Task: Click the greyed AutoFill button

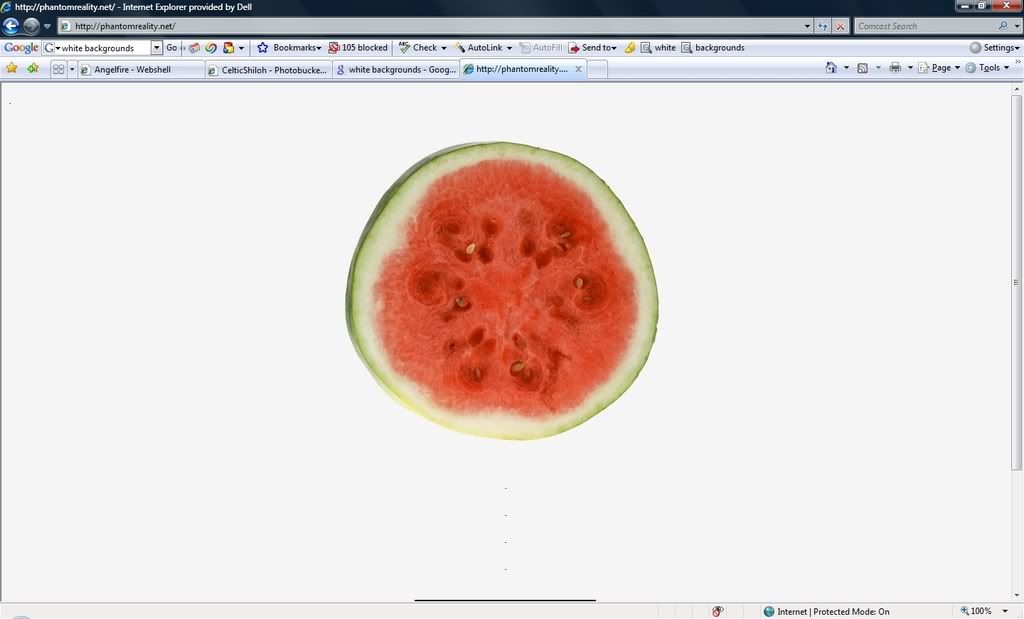Action: 541,48
